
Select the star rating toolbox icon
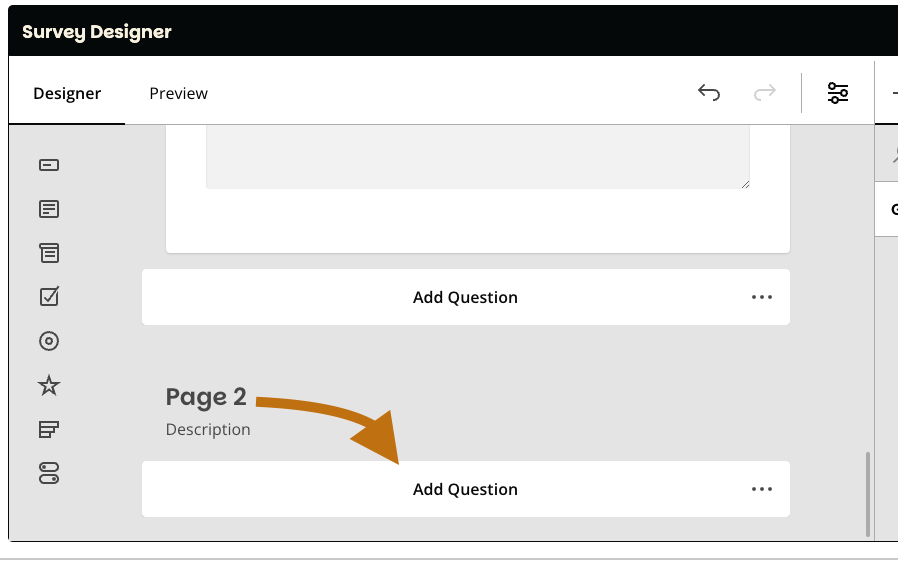[49, 386]
